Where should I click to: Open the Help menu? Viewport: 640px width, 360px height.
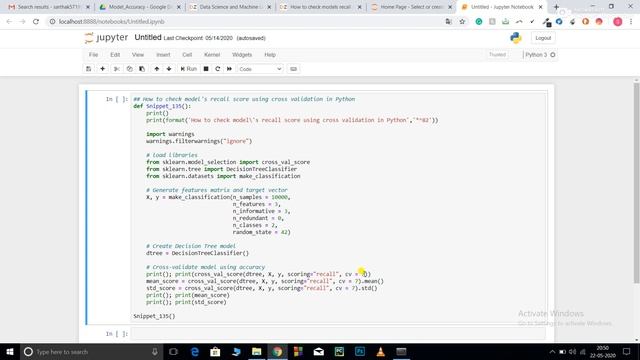pos(270,55)
